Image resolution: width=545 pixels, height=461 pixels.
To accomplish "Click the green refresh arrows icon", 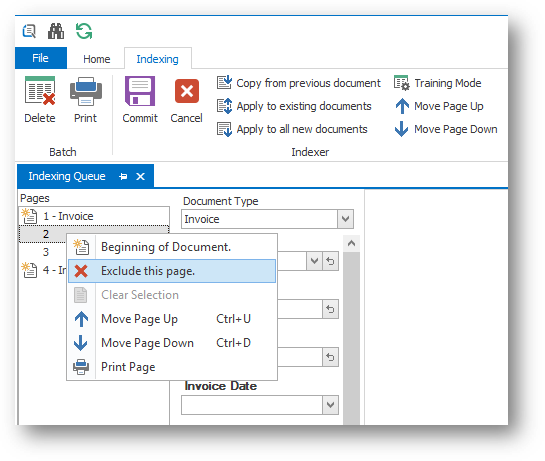I will click(x=84, y=31).
